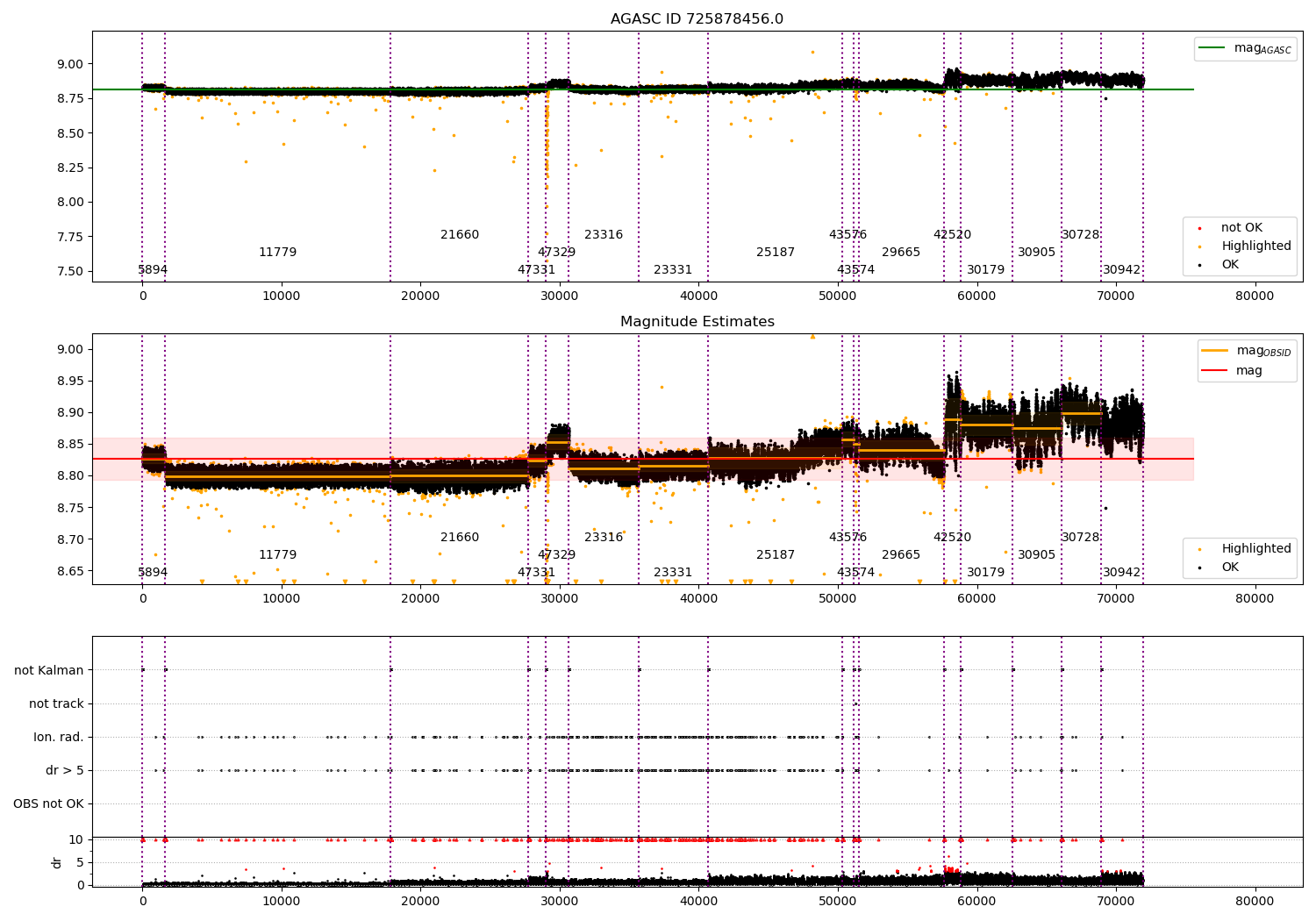Click obsid label 30728 in Magnitude Estimates plot

point(1081,538)
